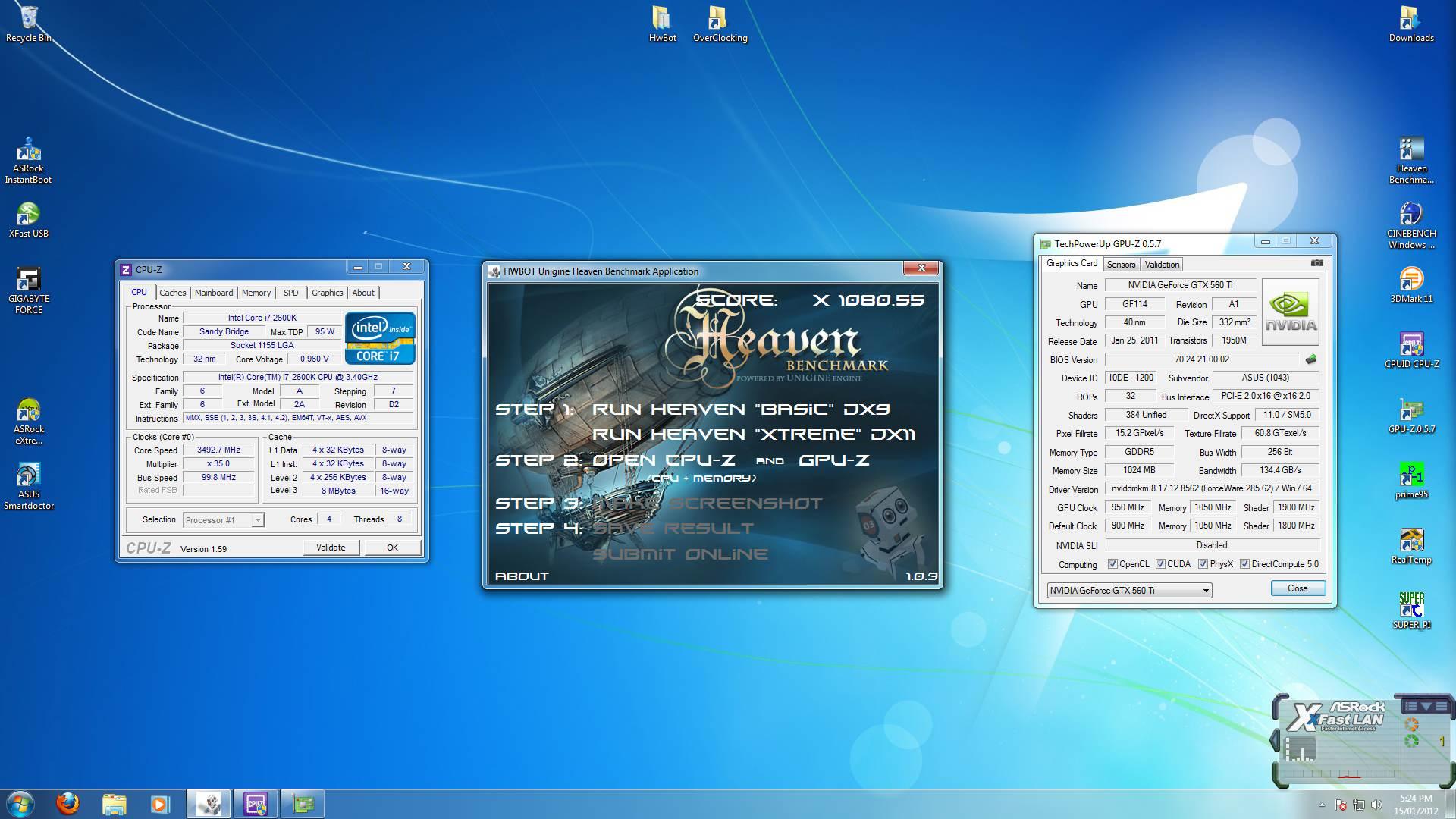1456x819 pixels.
Task: Click GPU-Z screenshot camera icon
Action: tap(1317, 263)
